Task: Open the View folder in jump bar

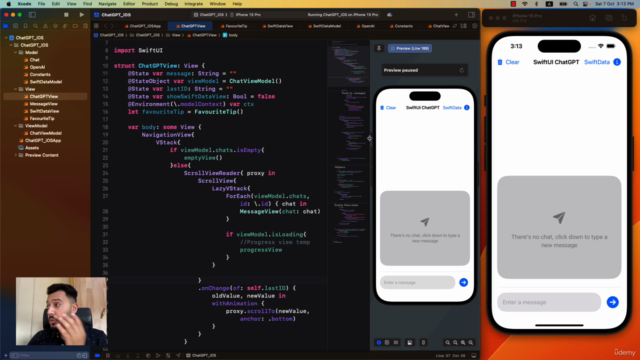Action: pos(173,35)
